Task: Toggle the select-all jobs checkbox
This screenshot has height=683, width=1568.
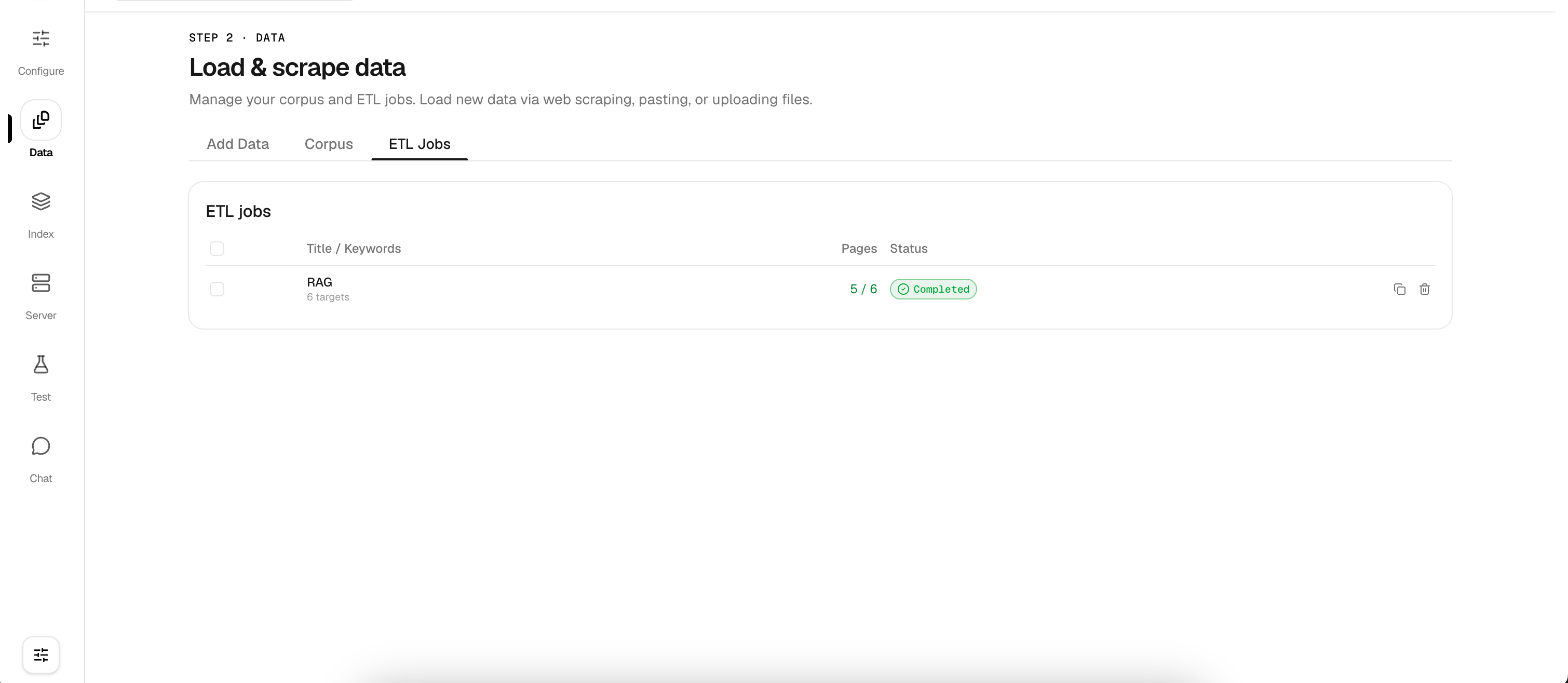Action: tap(217, 248)
